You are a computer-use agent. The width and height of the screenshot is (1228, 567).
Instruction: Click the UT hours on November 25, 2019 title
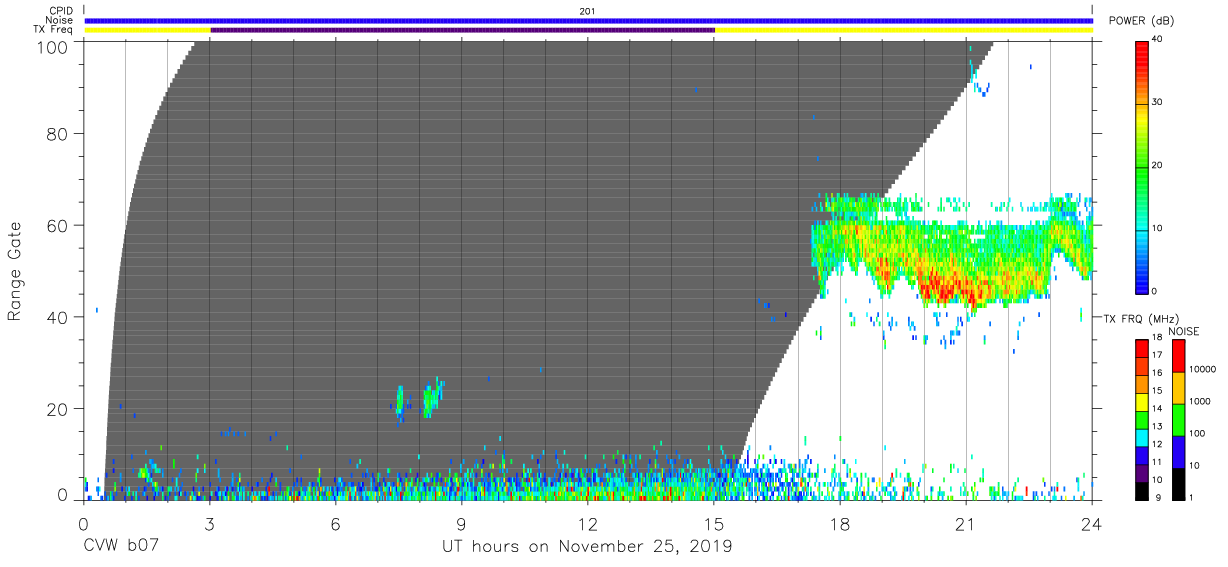tap(588, 547)
